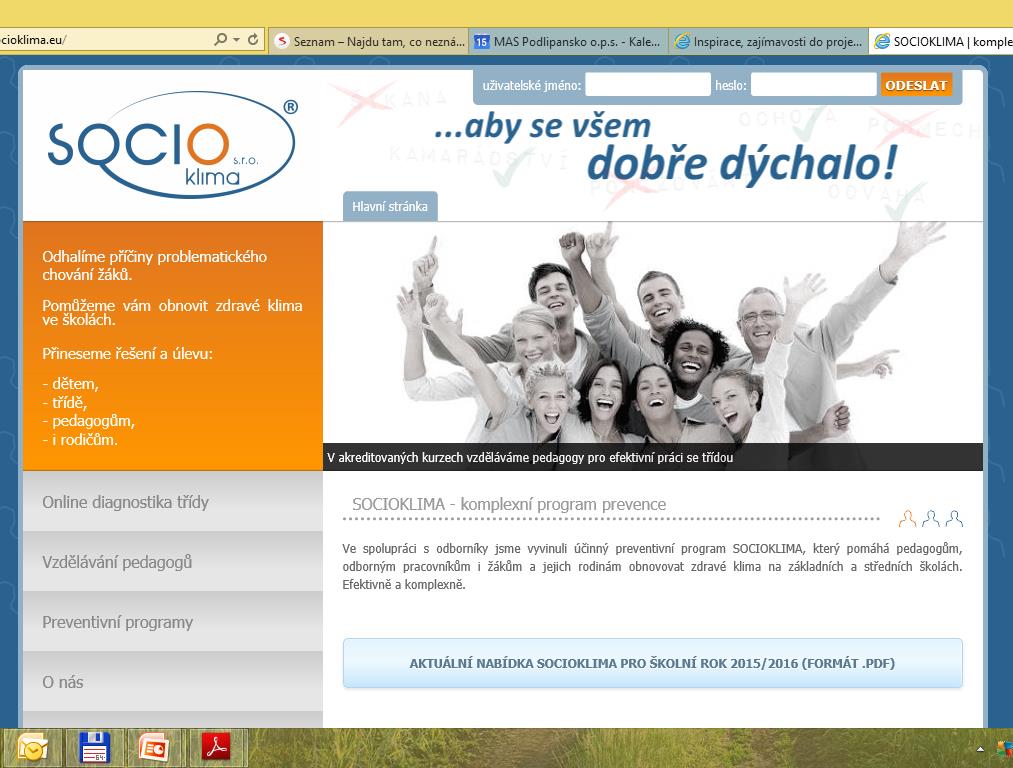
Task: Click 'Odhalíme příčiny problematického chování žáků' text
Action: [154, 265]
